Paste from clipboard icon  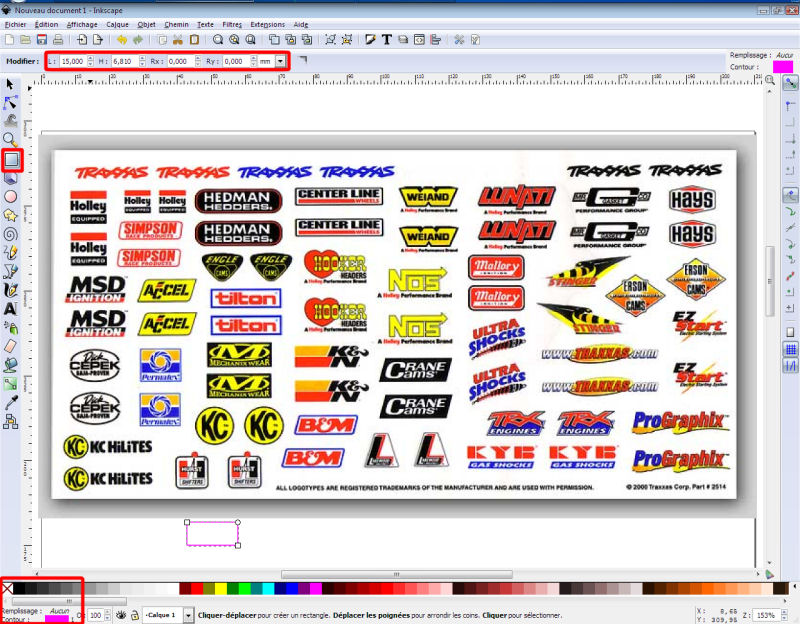[x=194, y=39]
